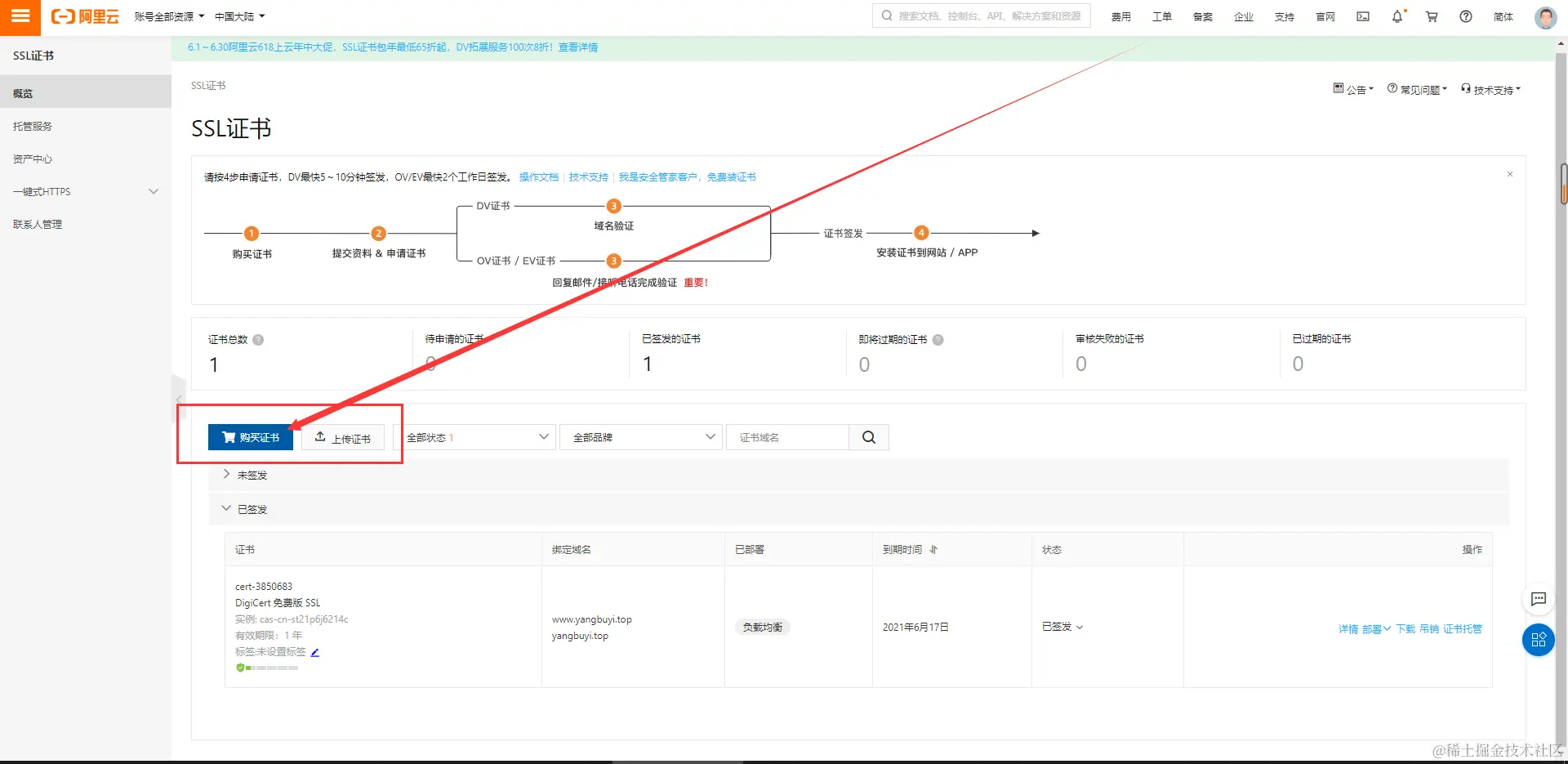Close the 4-step guide panel

(1510, 174)
